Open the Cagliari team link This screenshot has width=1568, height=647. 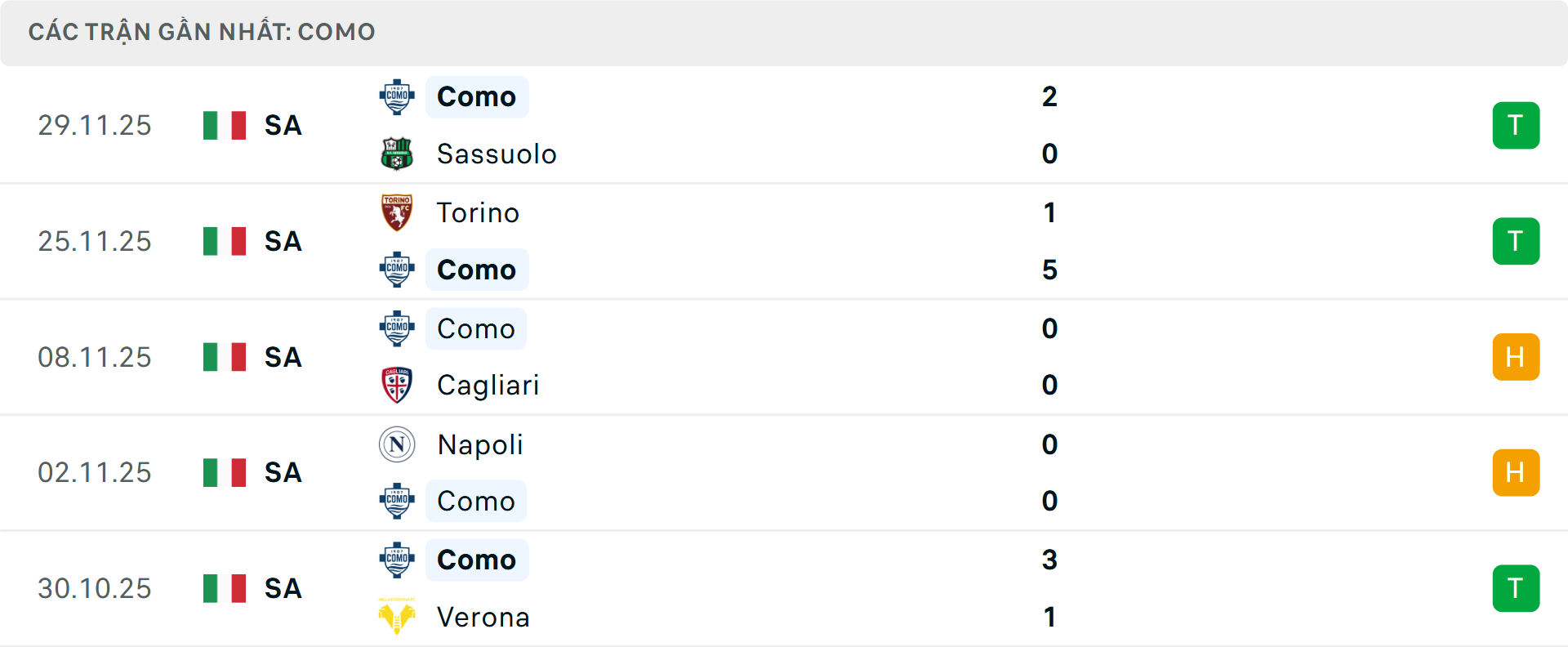coord(488,385)
